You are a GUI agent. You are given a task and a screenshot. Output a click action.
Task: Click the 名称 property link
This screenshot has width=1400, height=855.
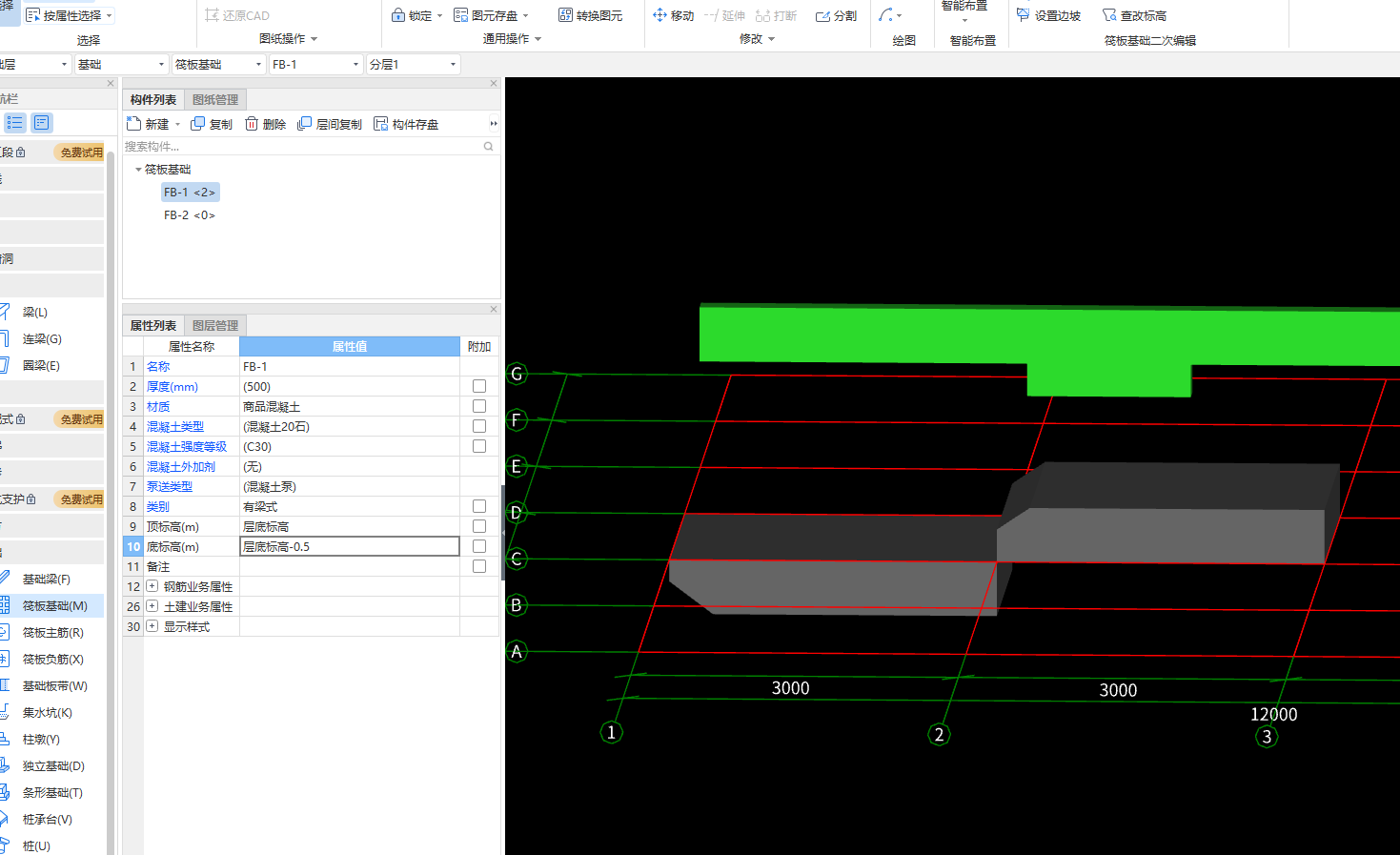pyautogui.click(x=158, y=366)
